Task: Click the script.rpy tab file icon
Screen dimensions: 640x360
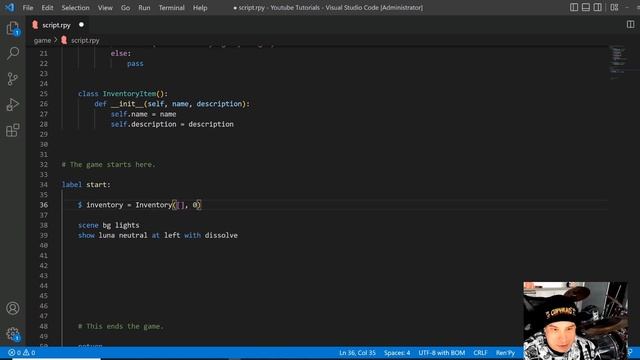Action: point(35,25)
